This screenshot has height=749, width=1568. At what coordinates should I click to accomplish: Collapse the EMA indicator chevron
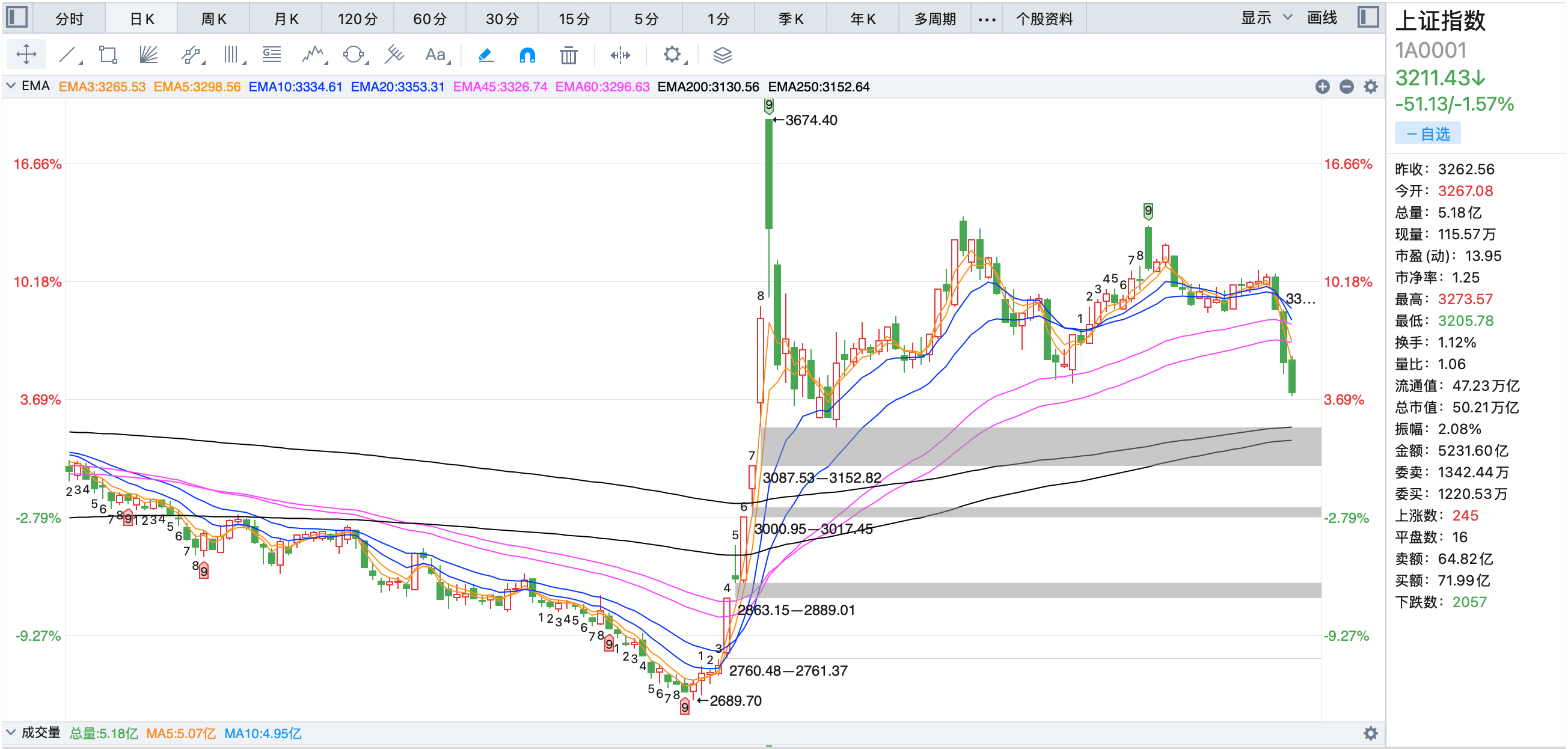pos(10,87)
